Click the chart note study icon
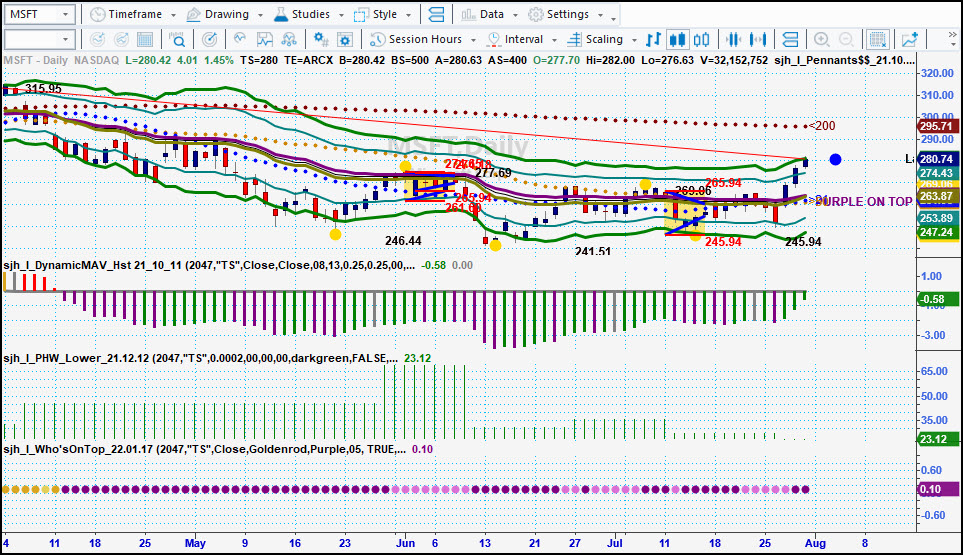This screenshot has height=555, width=963. coord(265,39)
